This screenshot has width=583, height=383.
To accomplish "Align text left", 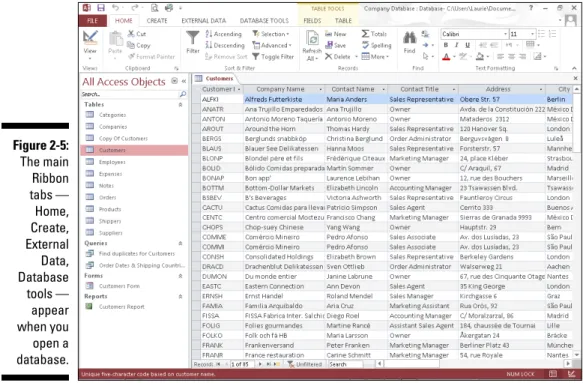I will click(500, 57).
